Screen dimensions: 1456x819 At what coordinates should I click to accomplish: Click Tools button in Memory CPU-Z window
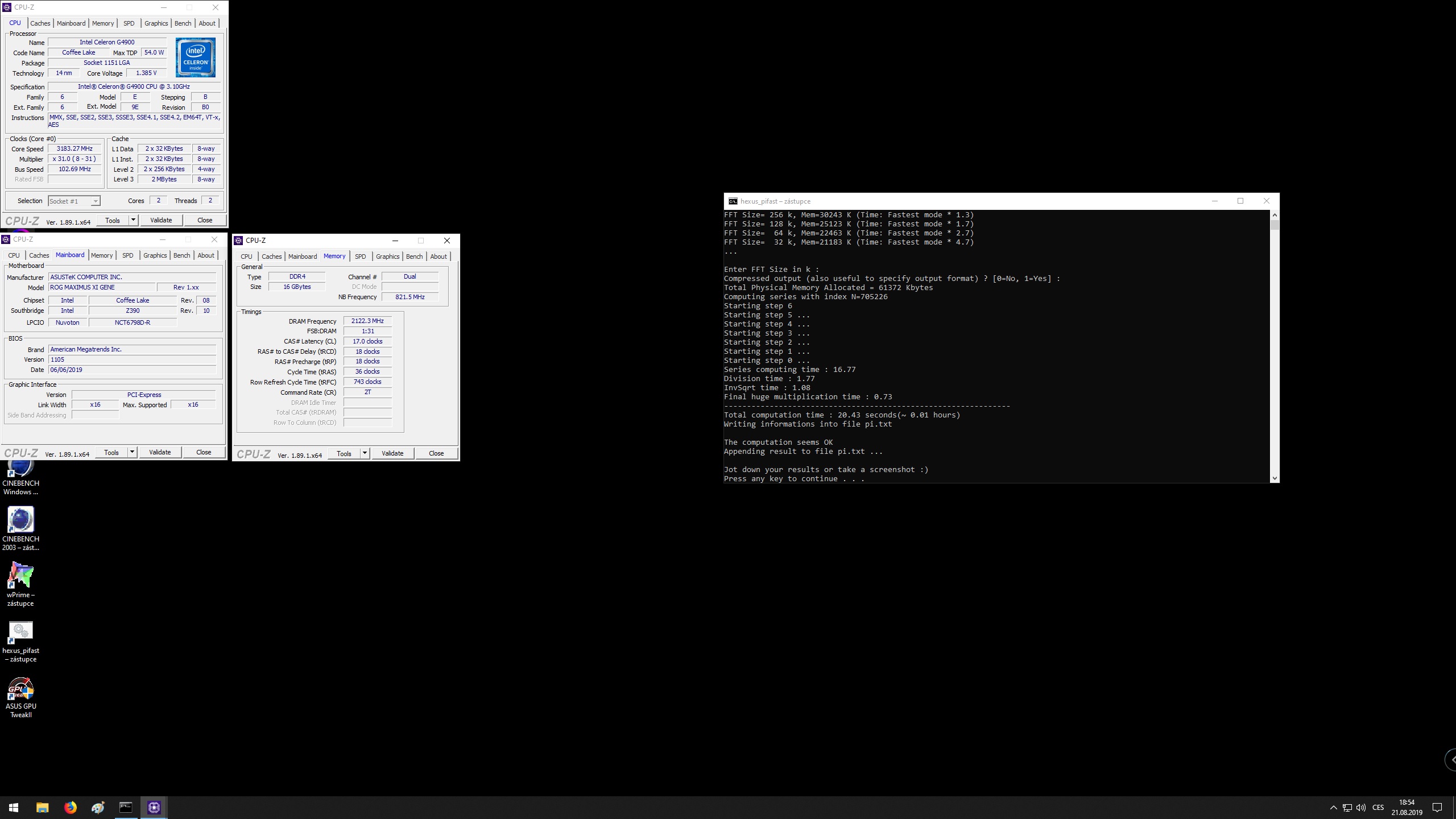pos(344,453)
